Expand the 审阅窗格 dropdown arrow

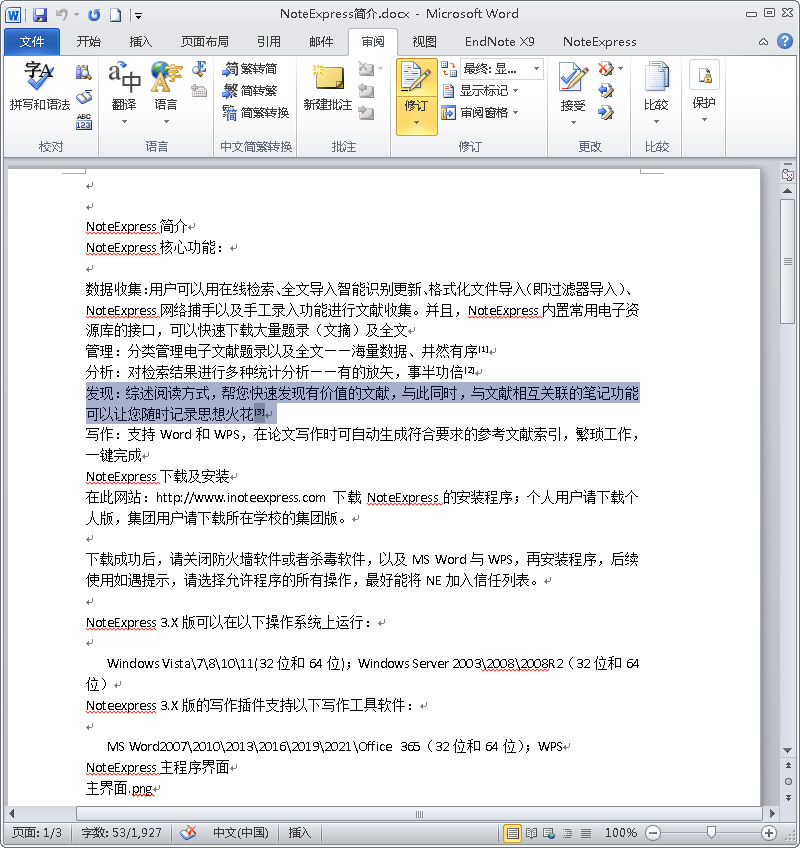point(515,112)
